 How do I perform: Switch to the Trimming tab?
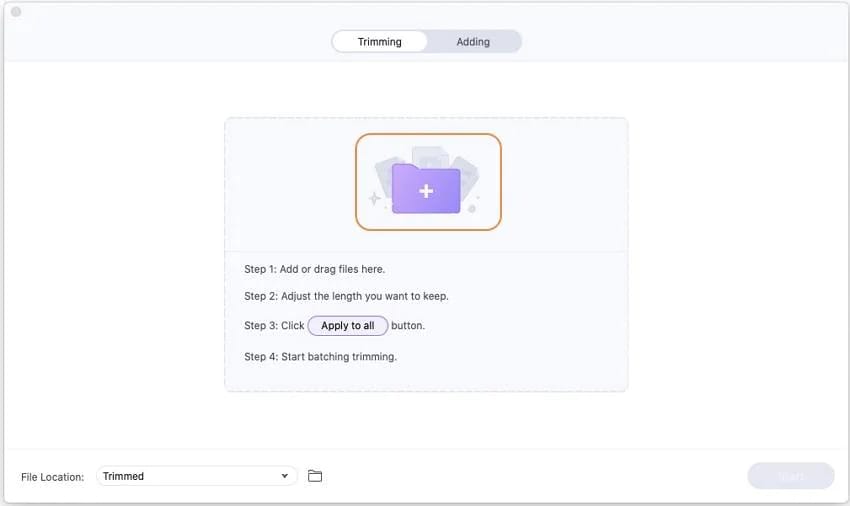click(x=379, y=42)
